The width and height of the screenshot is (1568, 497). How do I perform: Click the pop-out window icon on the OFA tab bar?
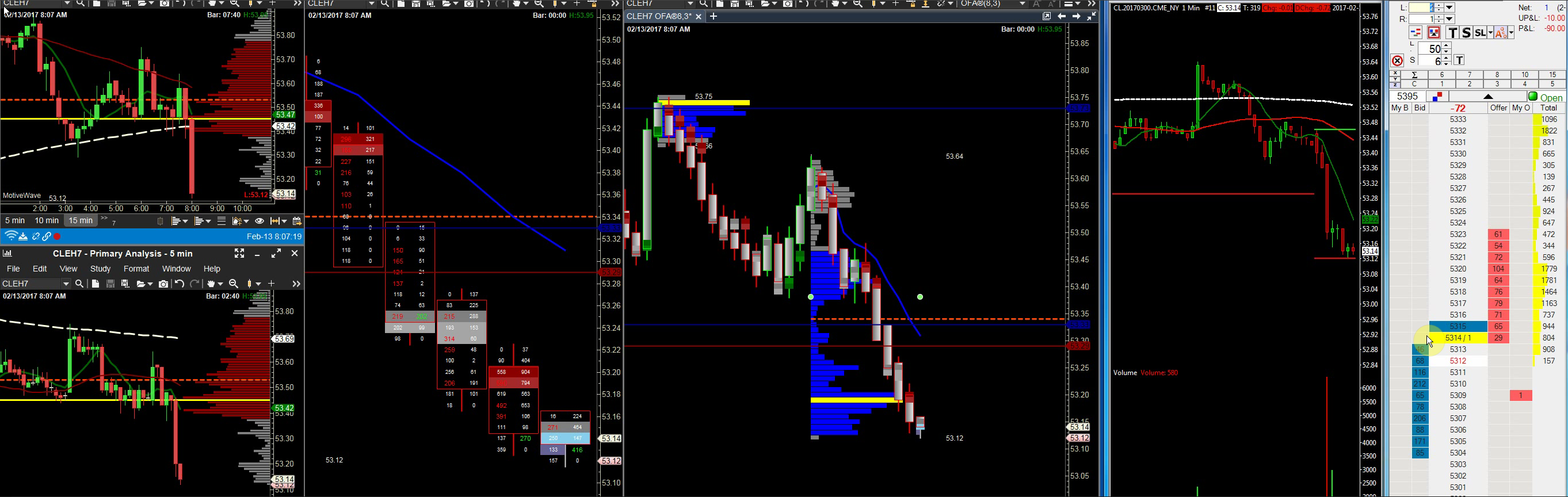pos(1046,17)
